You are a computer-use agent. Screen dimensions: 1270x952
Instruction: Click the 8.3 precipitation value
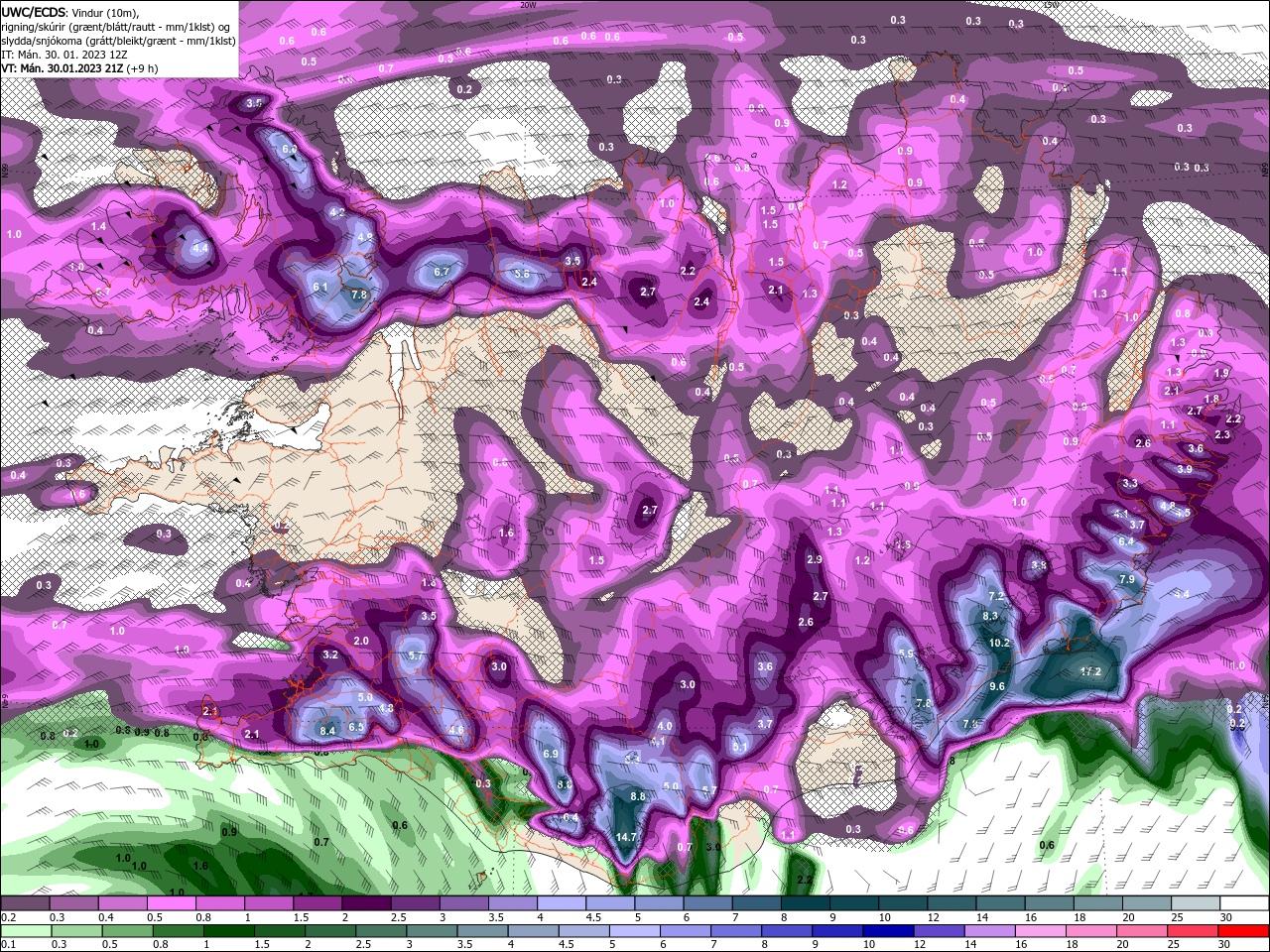click(x=990, y=616)
